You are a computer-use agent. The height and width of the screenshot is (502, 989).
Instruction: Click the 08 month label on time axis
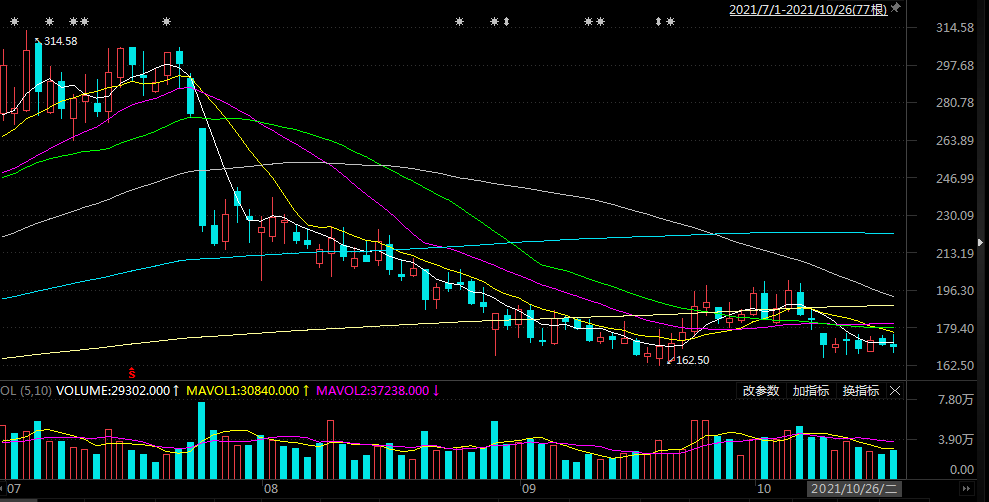pos(271,489)
